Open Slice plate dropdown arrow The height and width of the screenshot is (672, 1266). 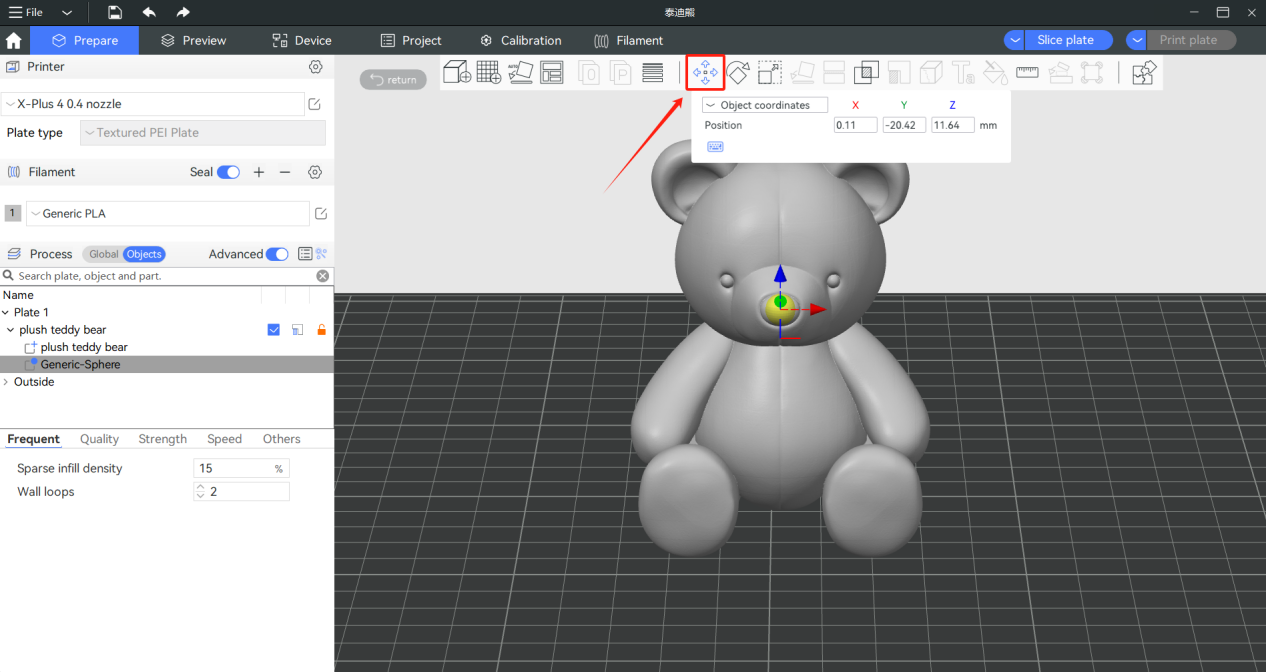pyautogui.click(x=1015, y=40)
